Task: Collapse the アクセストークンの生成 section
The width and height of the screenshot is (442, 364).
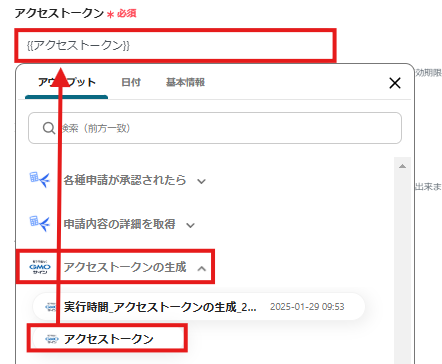Action: point(202,269)
